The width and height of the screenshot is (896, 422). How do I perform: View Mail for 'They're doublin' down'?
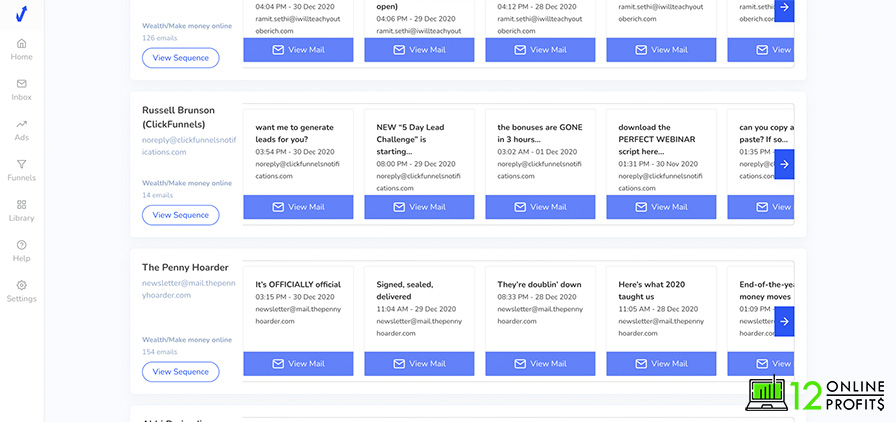click(541, 364)
